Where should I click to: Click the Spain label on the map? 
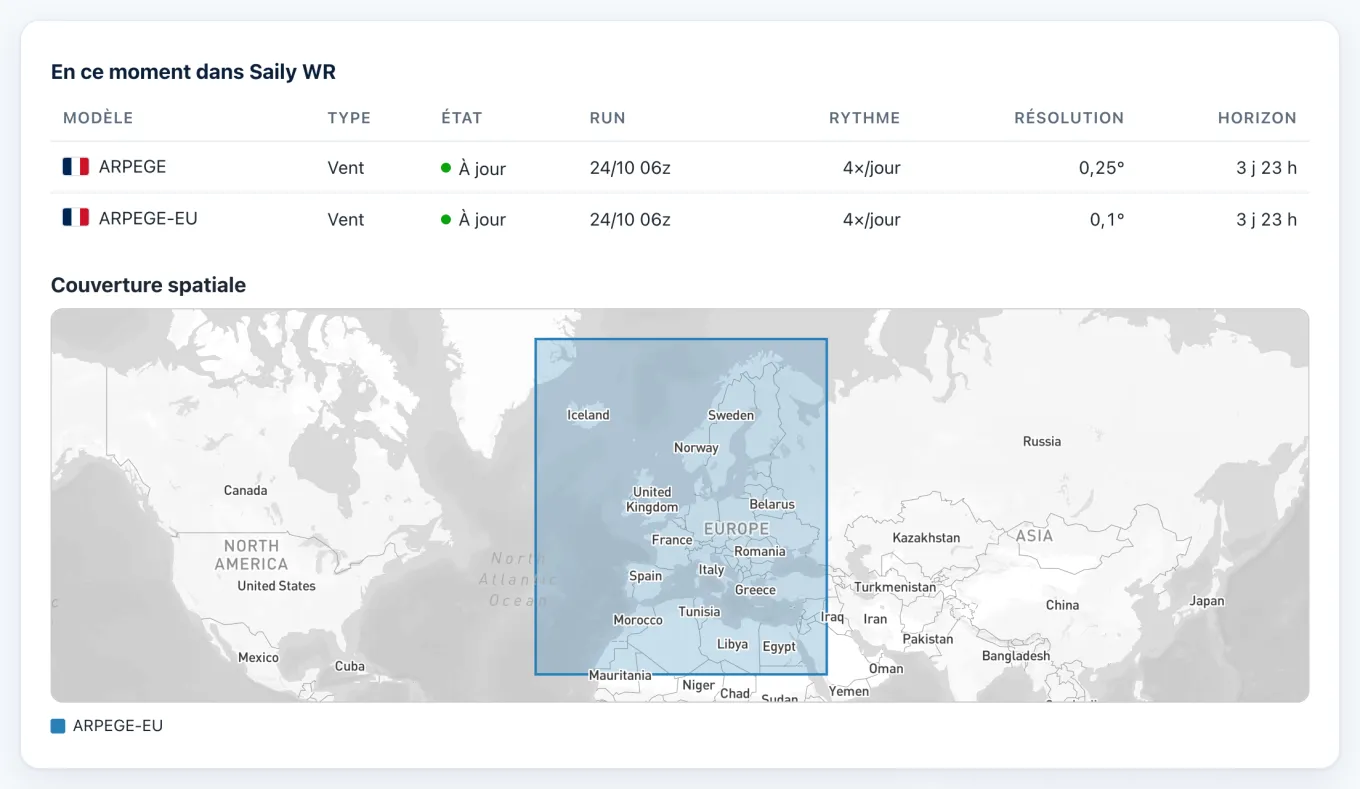645,576
